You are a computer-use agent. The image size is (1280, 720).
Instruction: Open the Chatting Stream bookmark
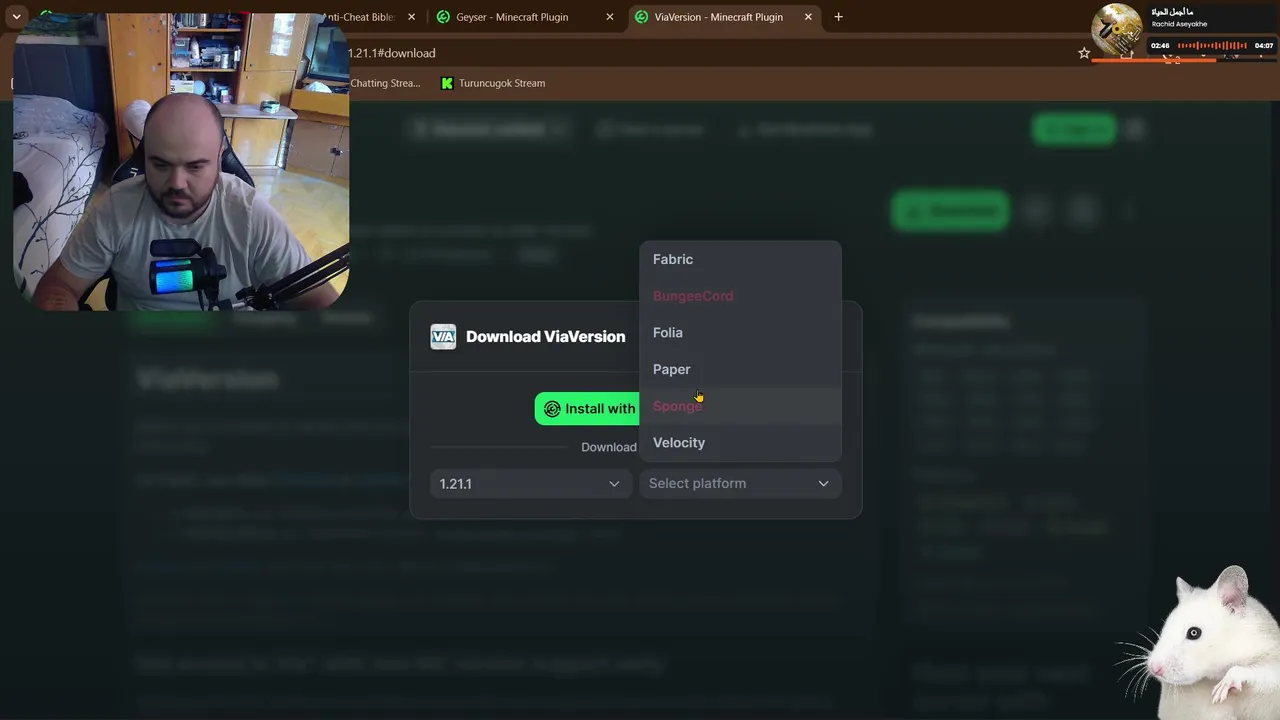pyautogui.click(x=385, y=83)
